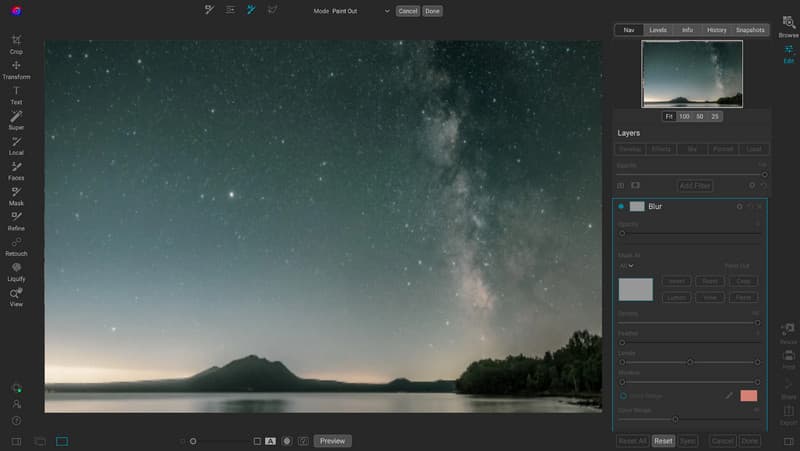Select the Super Select tool
The width and height of the screenshot is (800, 451).
point(16,120)
